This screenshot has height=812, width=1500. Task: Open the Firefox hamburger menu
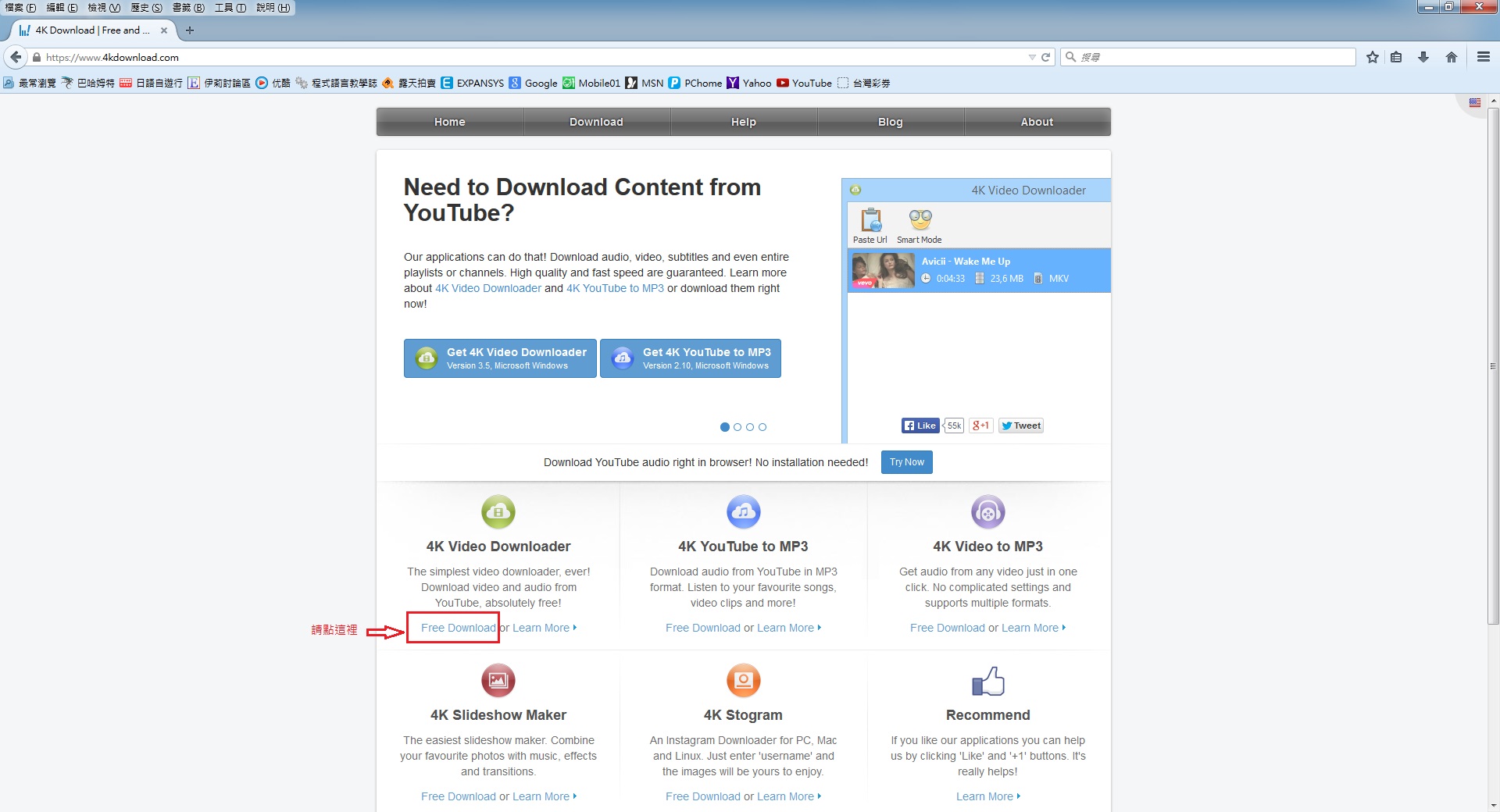1484,57
